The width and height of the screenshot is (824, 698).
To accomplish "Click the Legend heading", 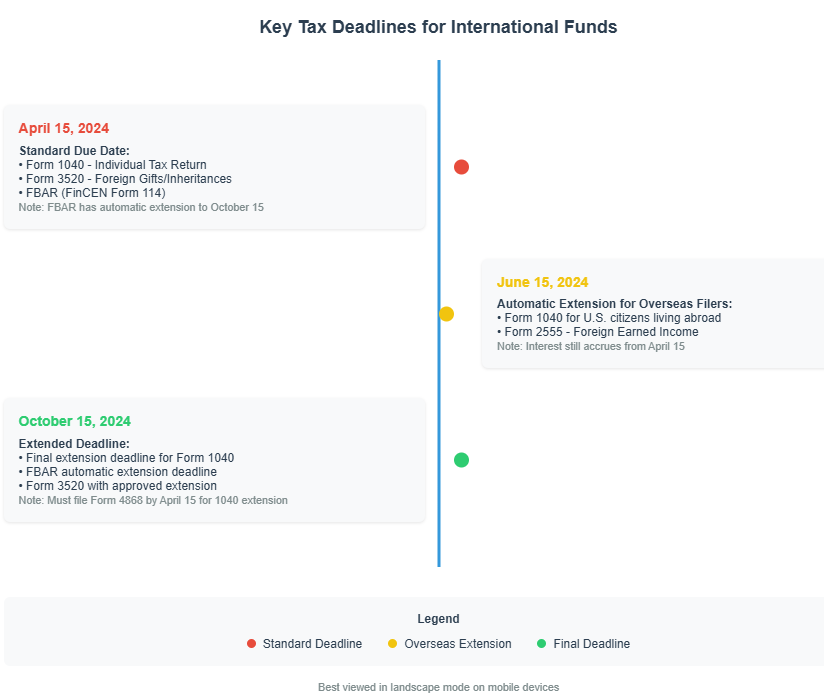I will click(438, 619).
